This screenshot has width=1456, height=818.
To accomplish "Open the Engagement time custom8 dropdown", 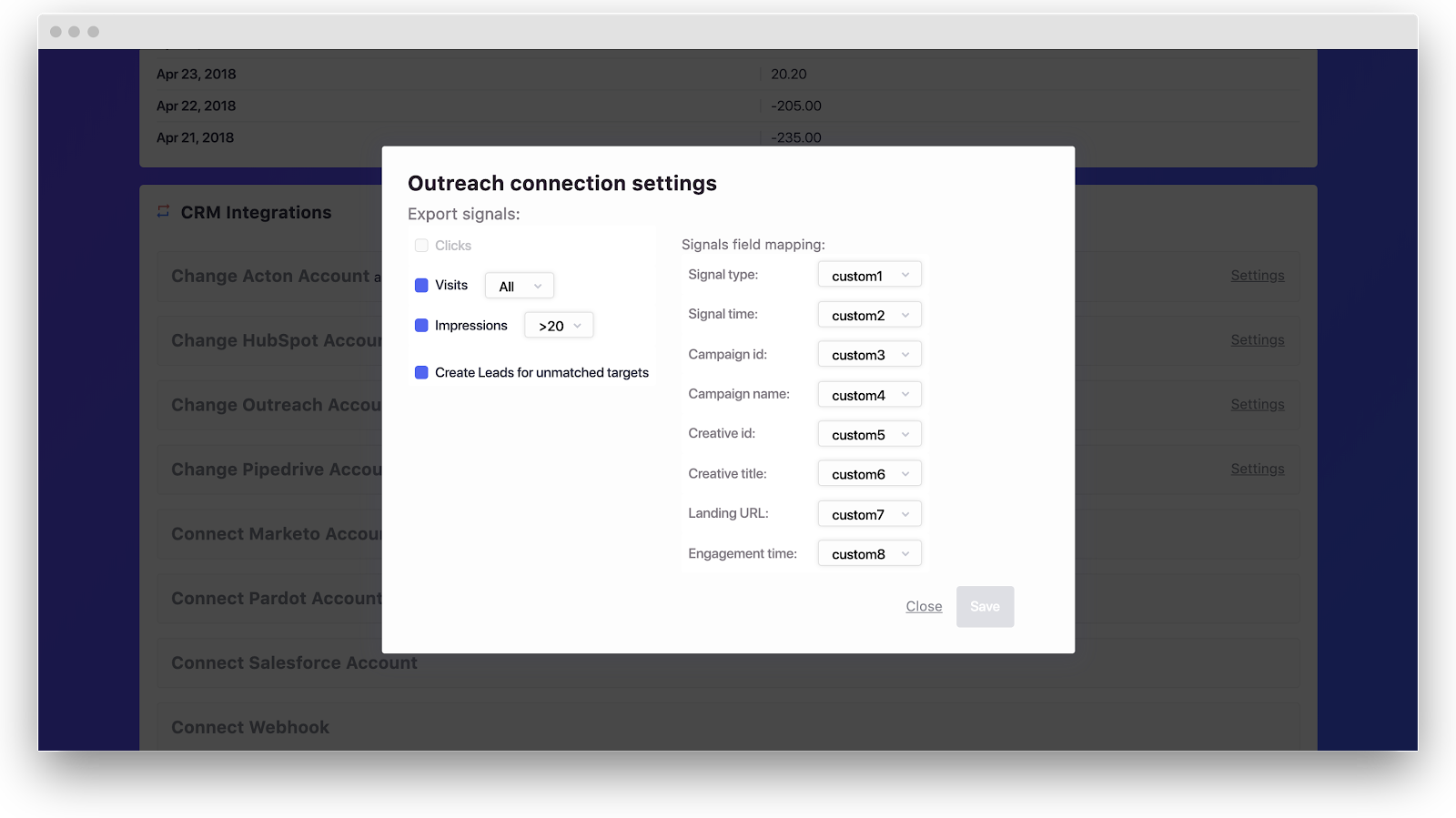I will click(x=869, y=553).
